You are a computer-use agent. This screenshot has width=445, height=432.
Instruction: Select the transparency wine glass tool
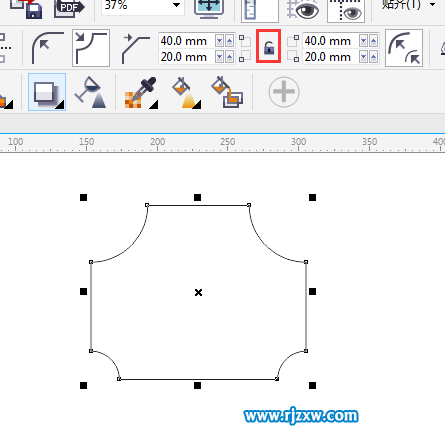pyautogui.click(x=91, y=92)
